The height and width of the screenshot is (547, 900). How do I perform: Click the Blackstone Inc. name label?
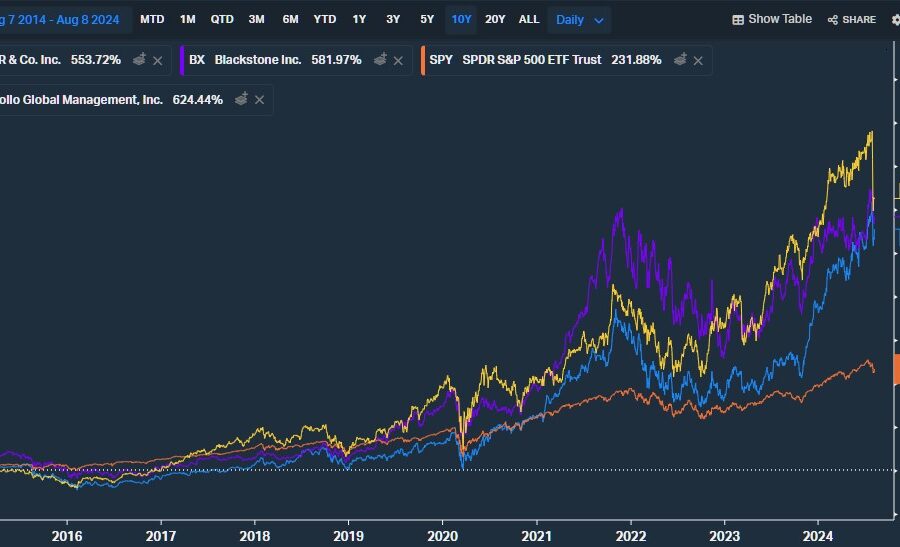coord(258,60)
